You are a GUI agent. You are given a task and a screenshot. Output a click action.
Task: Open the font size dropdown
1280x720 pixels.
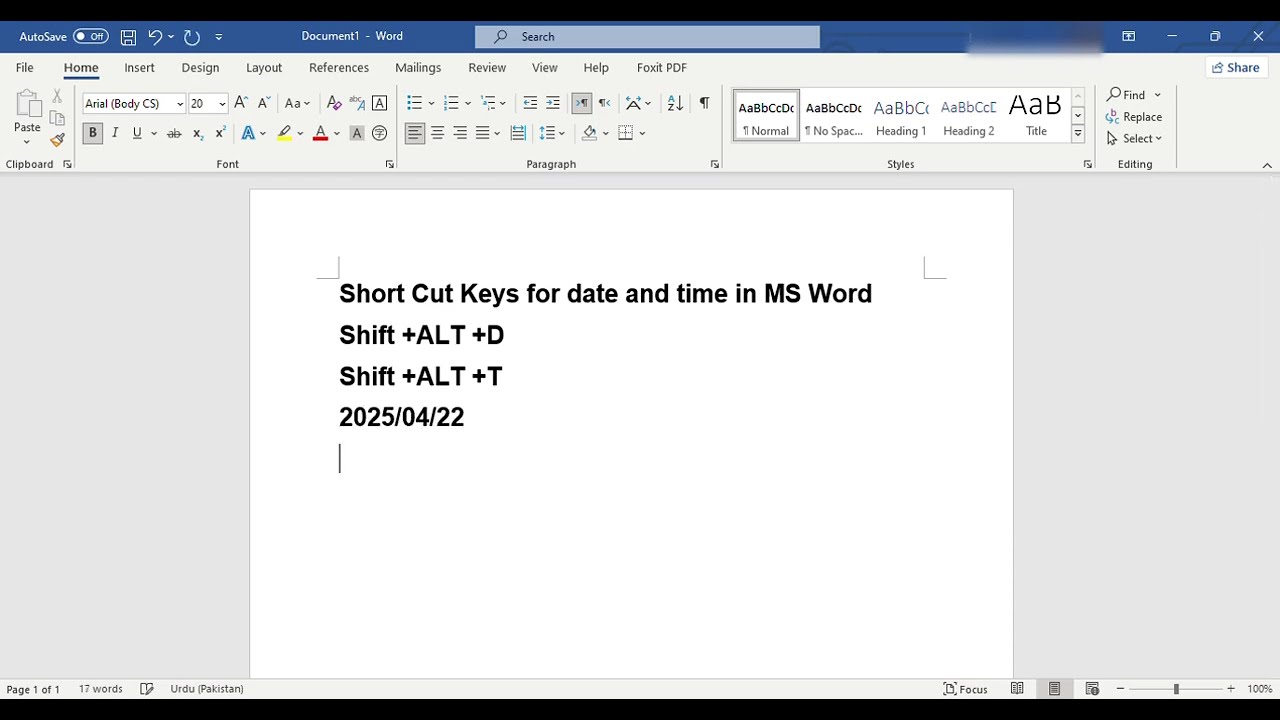click(222, 104)
